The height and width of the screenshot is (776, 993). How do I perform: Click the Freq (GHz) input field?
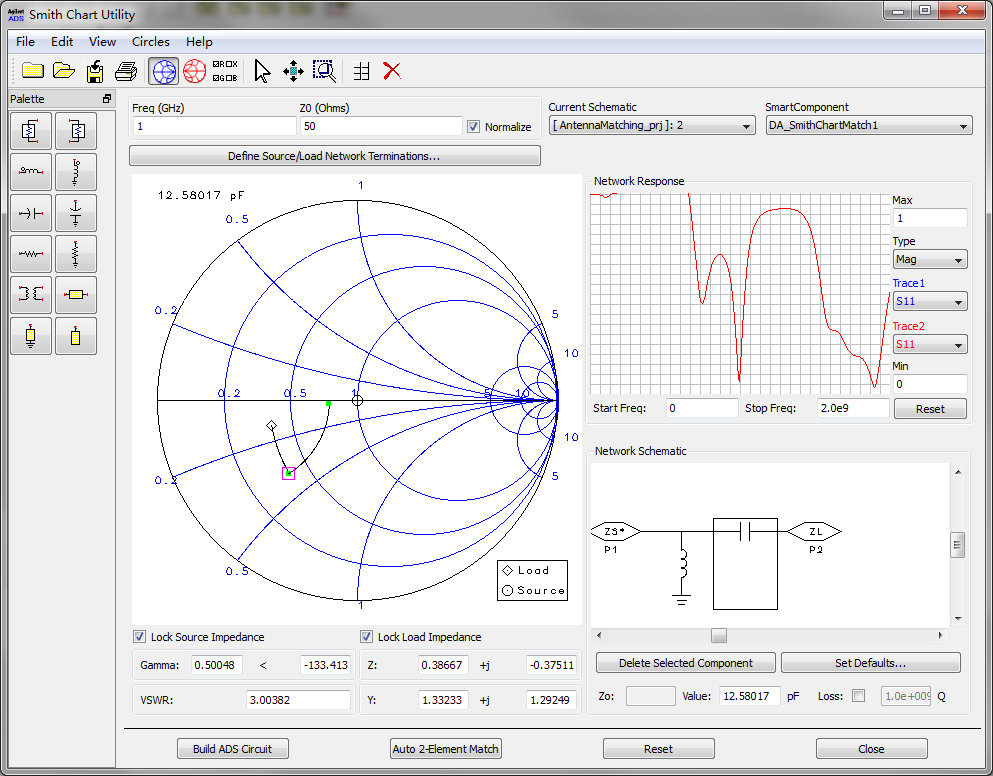215,126
